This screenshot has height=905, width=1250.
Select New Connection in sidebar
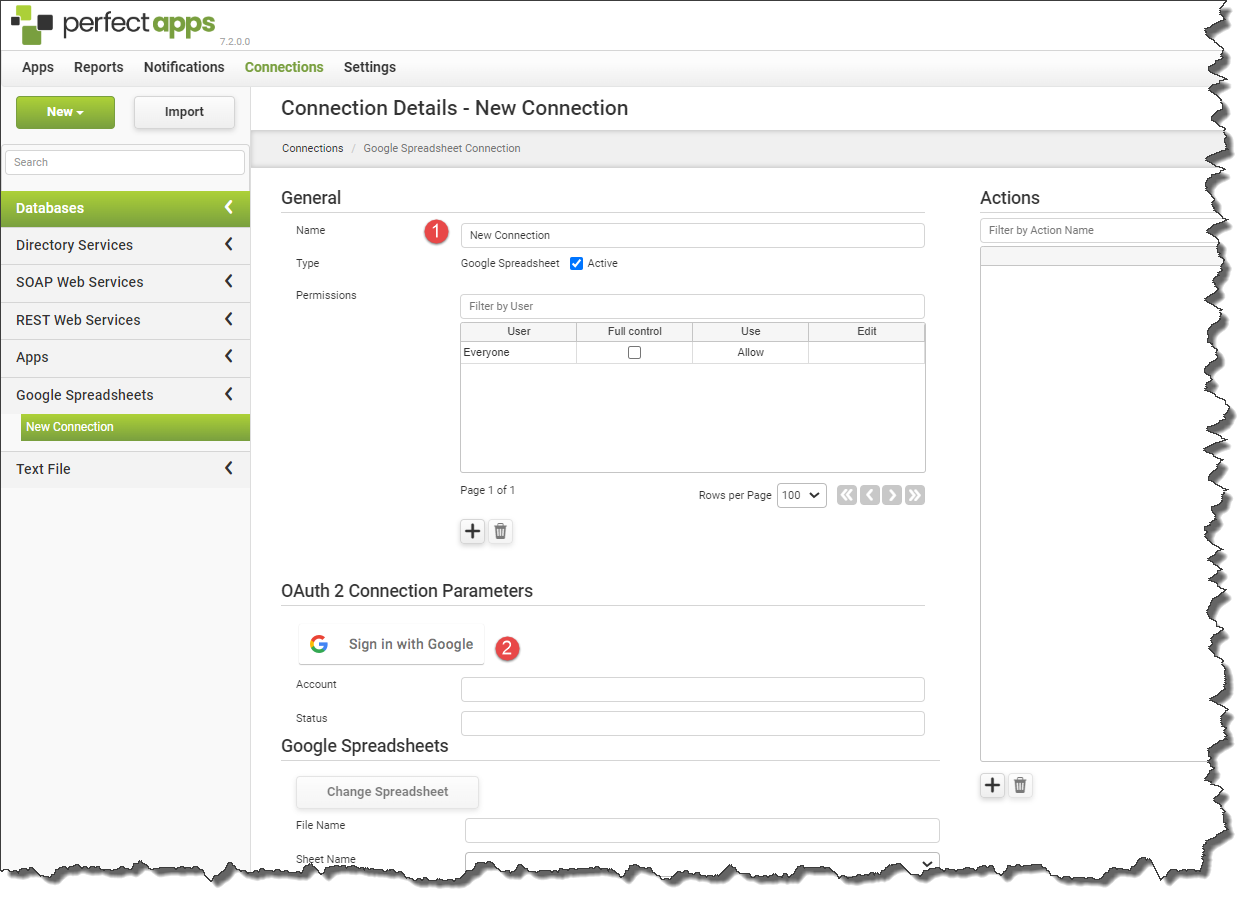point(135,427)
